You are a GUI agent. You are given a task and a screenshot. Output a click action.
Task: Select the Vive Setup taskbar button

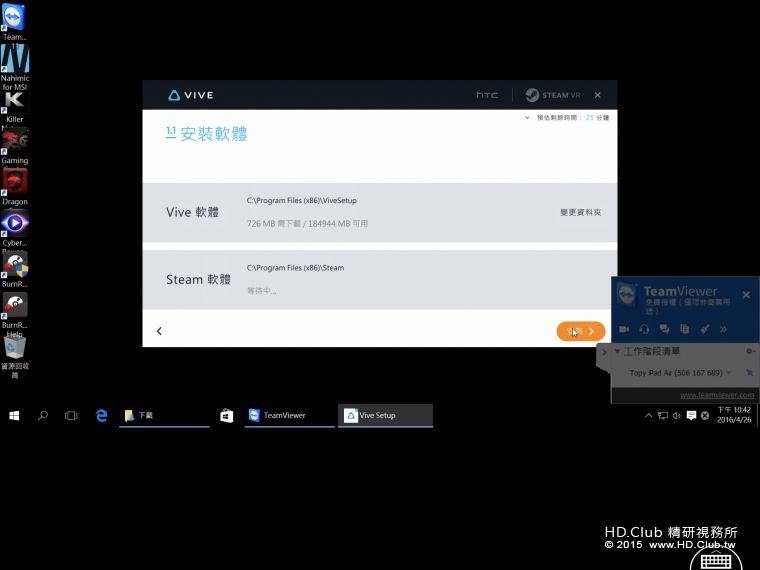[385, 415]
